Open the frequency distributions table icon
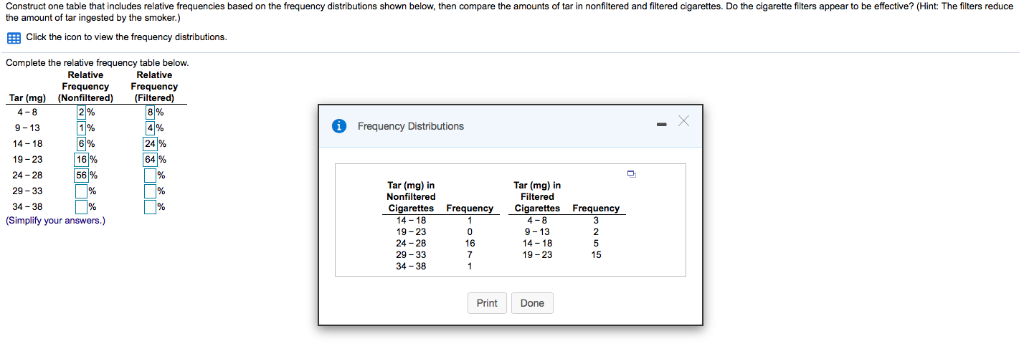This screenshot has height=364, width=1024. pos(12,37)
